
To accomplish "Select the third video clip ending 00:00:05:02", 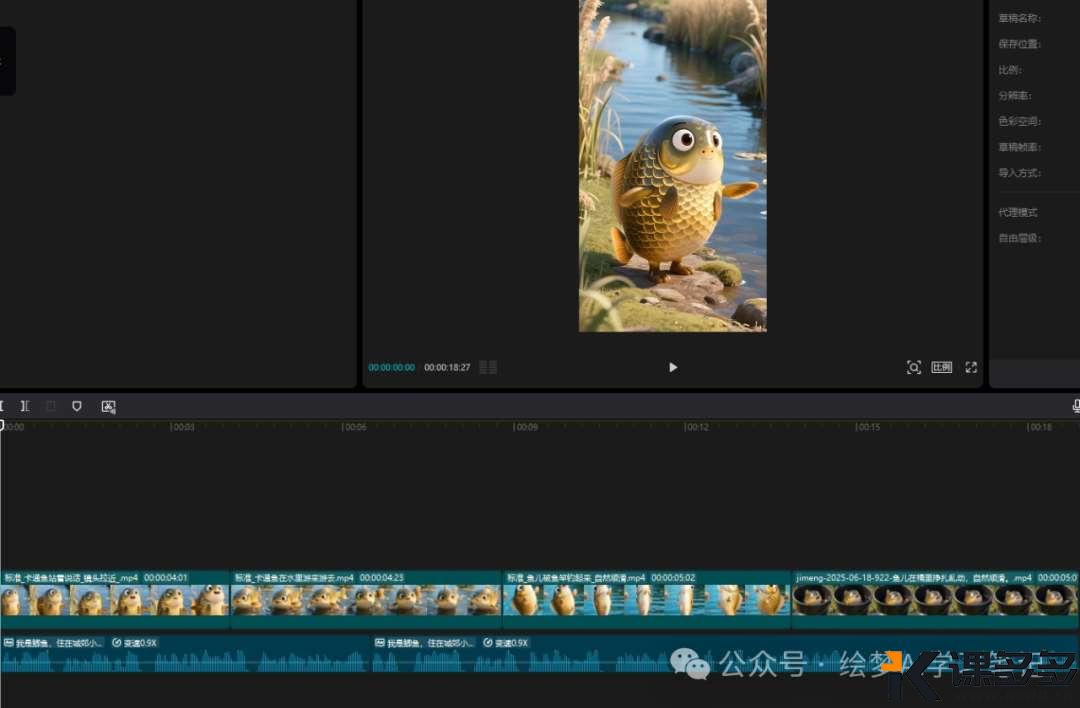I will (x=646, y=600).
